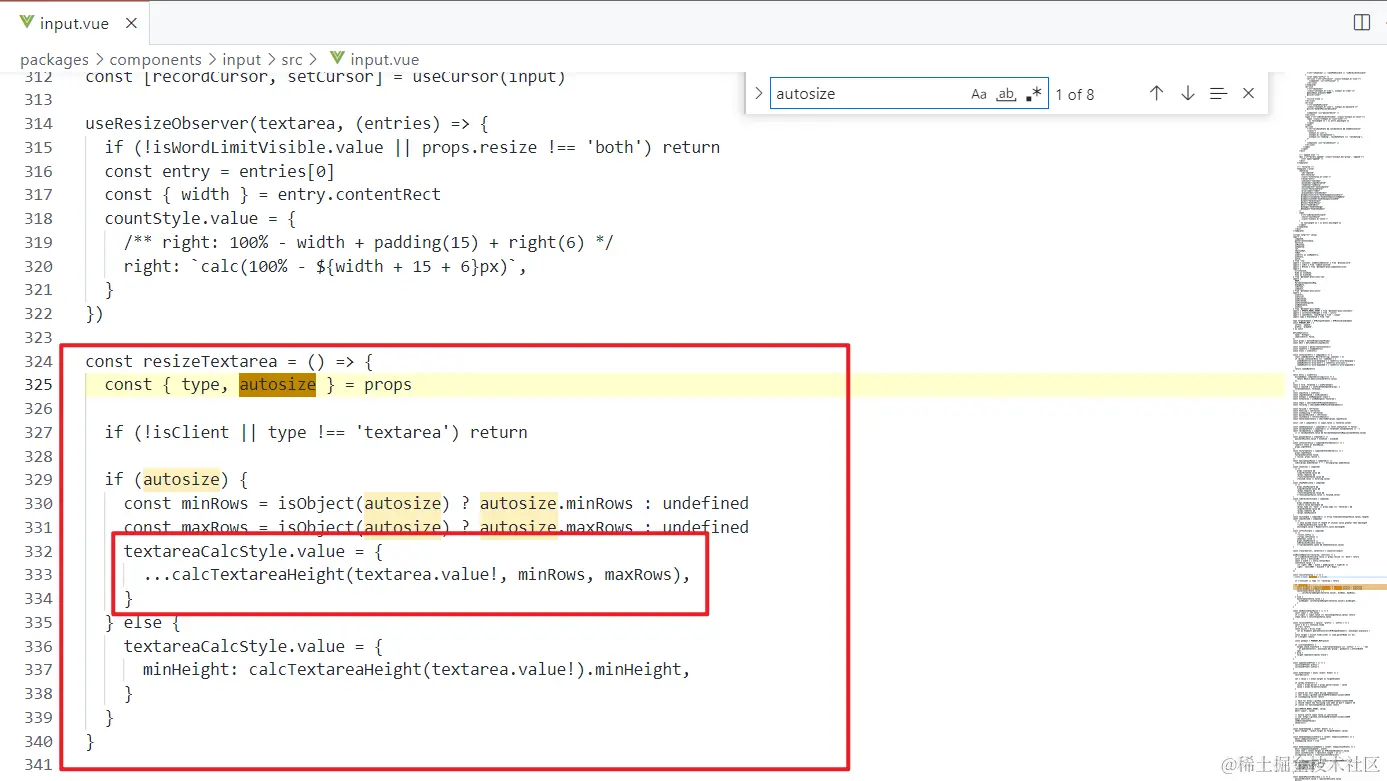The width and height of the screenshot is (1387, 781).
Task: Jump to the next find match
Action: pyautogui.click(x=1187, y=93)
